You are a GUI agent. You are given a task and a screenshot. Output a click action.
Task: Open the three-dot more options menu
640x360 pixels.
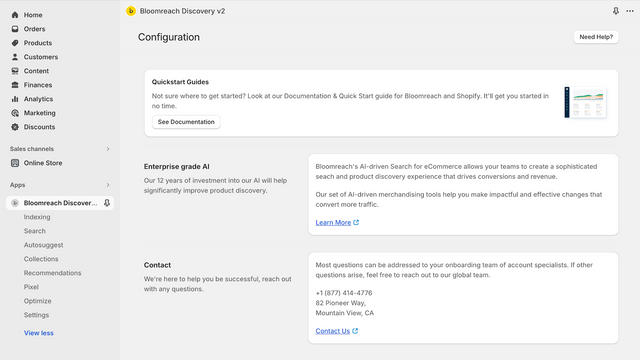tap(630, 11)
